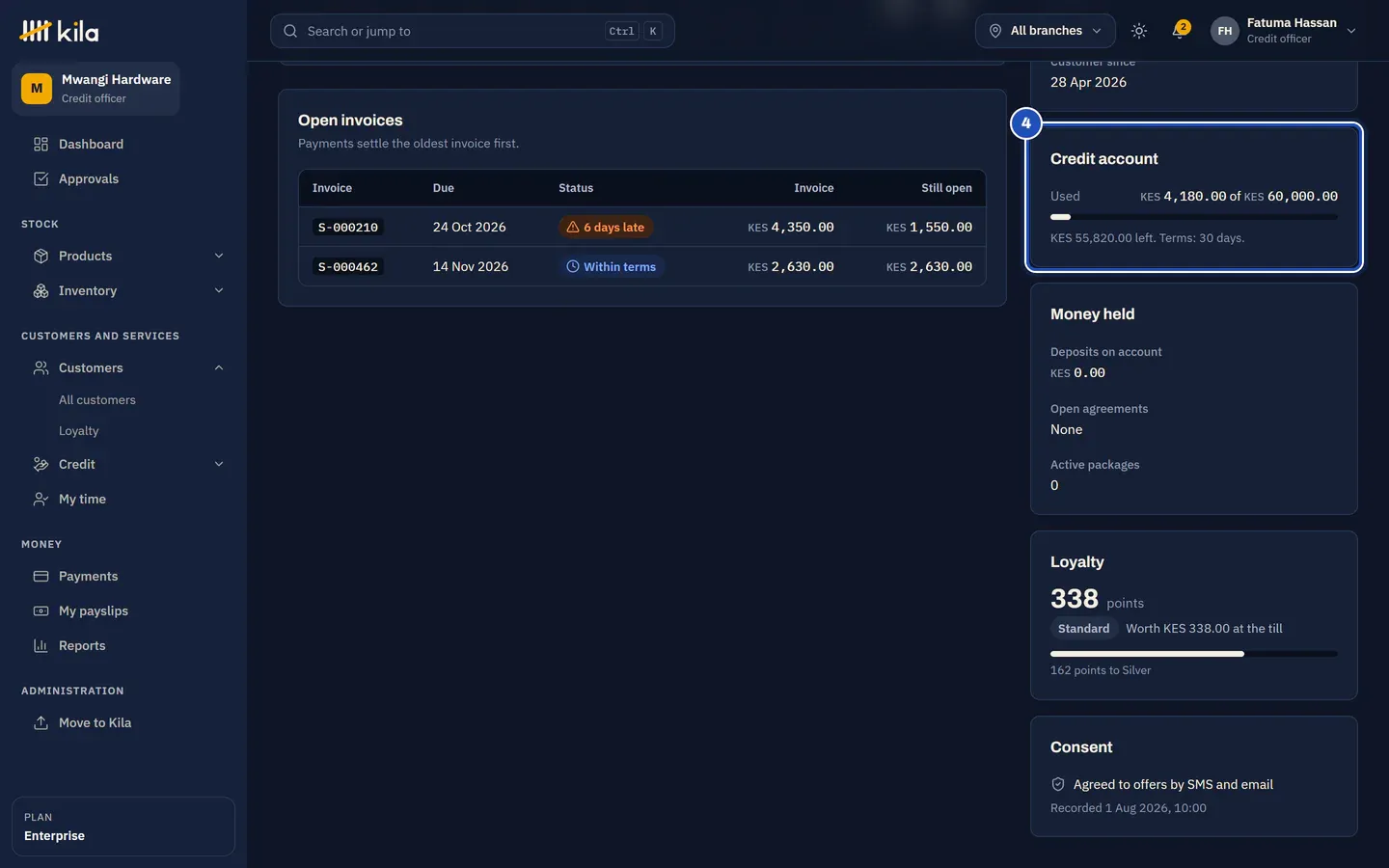This screenshot has height=868, width=1389.
Task: Click the Credit hand-coins icon
Action: pyautogui.click(x=41, y=465)
